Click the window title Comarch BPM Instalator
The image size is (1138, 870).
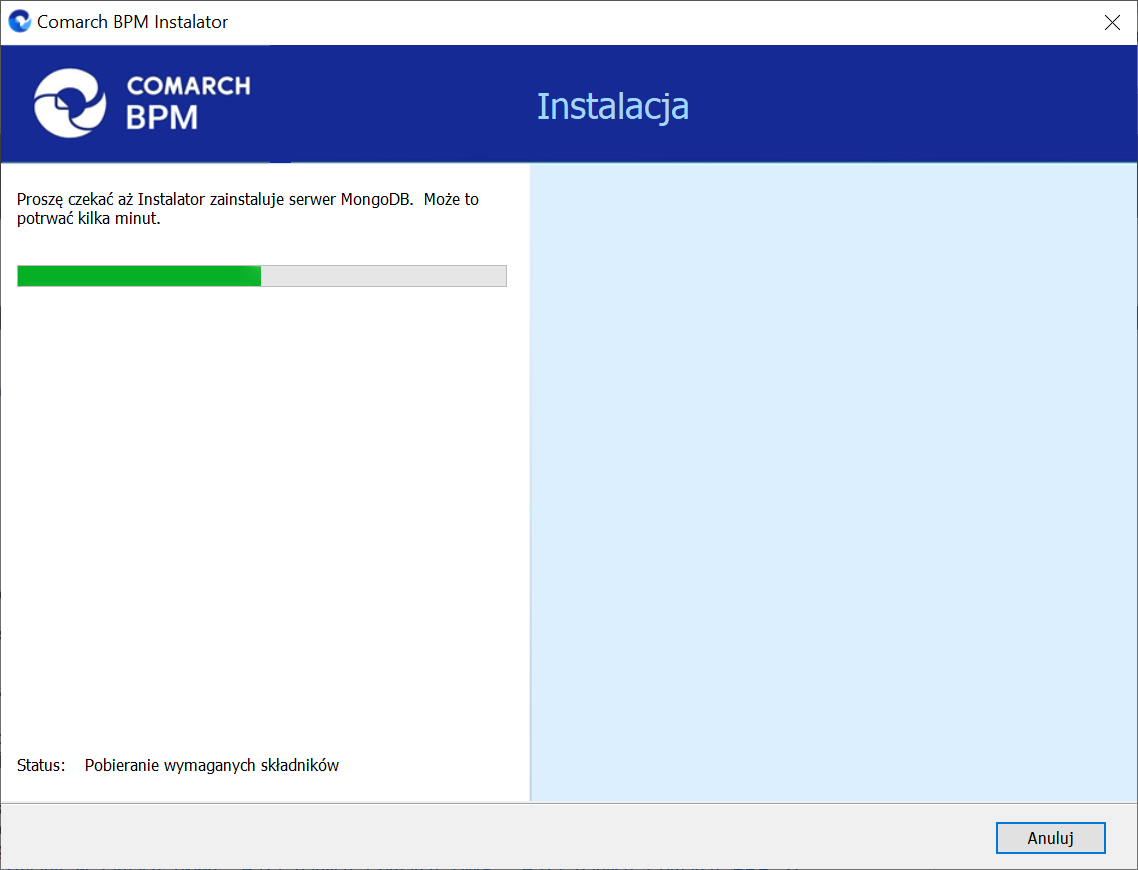click(x=132, y=22)
